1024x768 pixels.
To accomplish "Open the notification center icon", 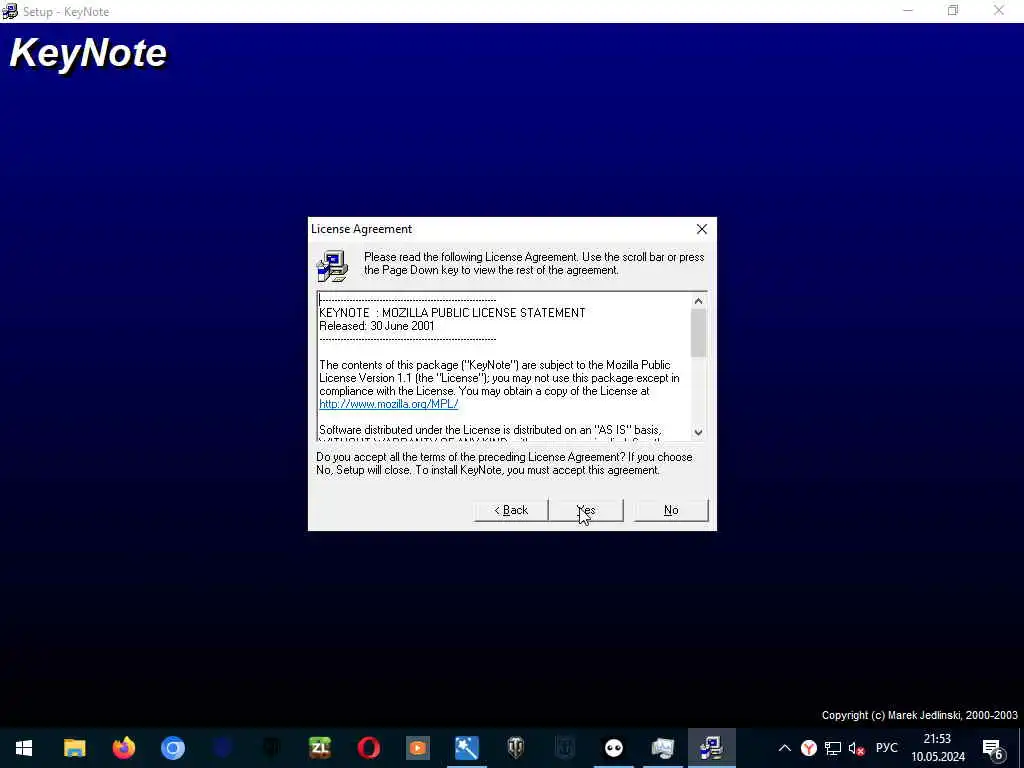I will 993,748.
